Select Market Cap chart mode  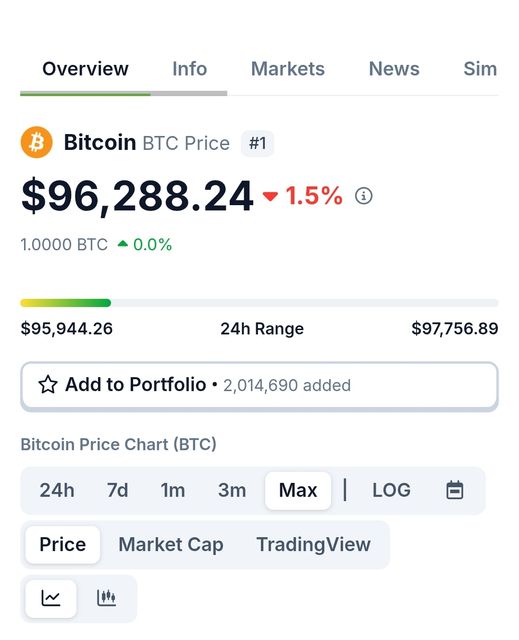click(x=171, y=544)
